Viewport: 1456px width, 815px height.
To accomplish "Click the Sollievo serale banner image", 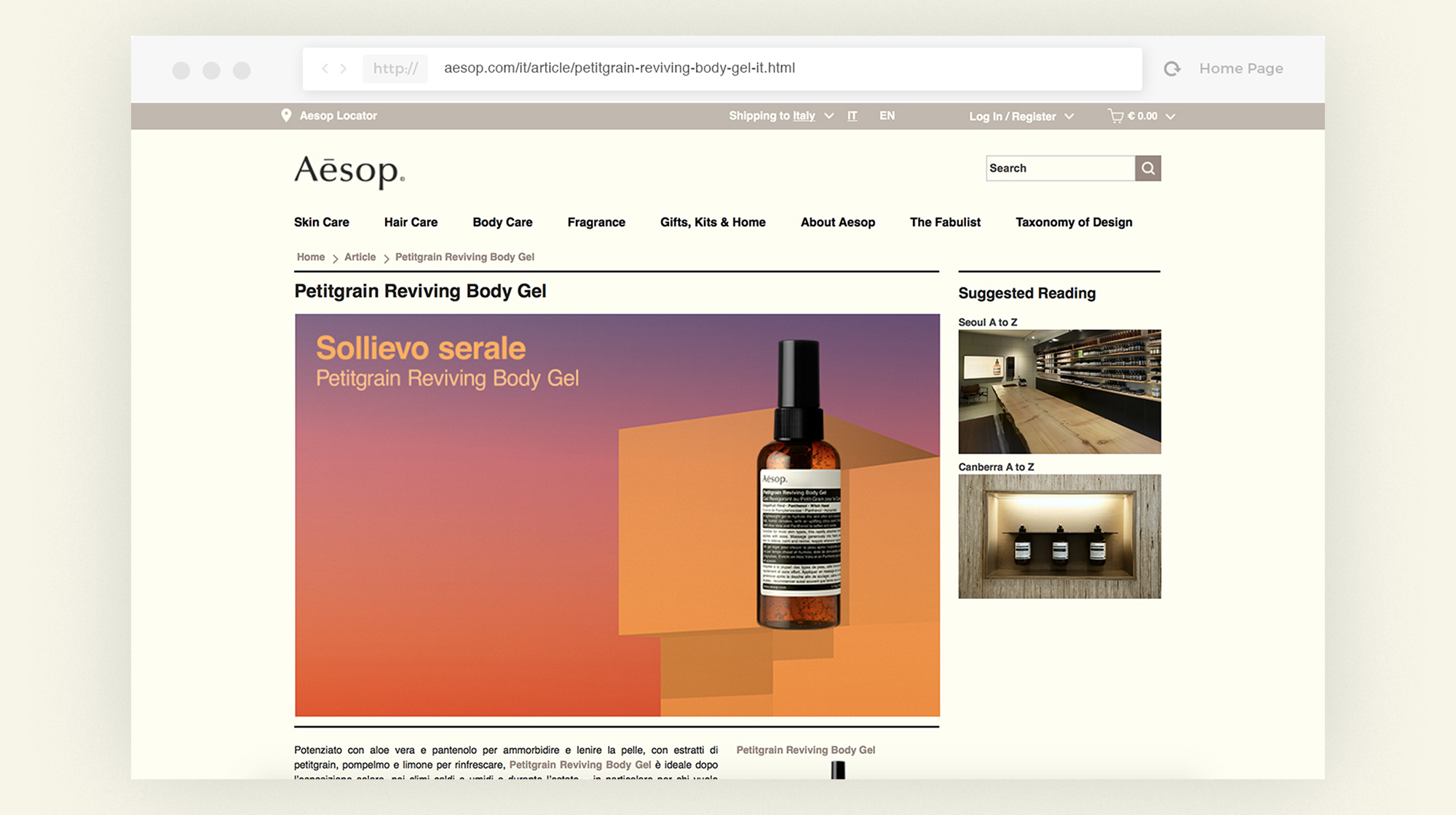I will pyautogui.click(x=617, y=515).
